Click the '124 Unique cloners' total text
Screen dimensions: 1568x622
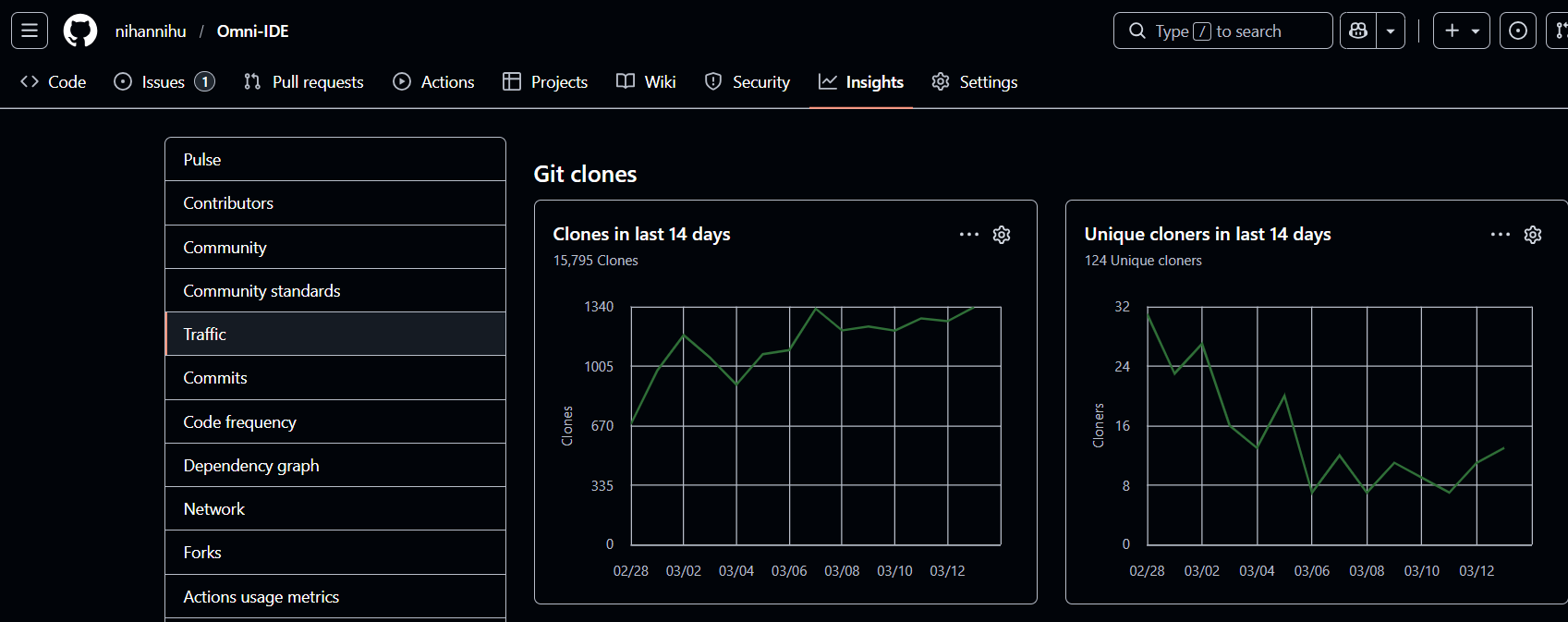click(x=1143, y=261)
